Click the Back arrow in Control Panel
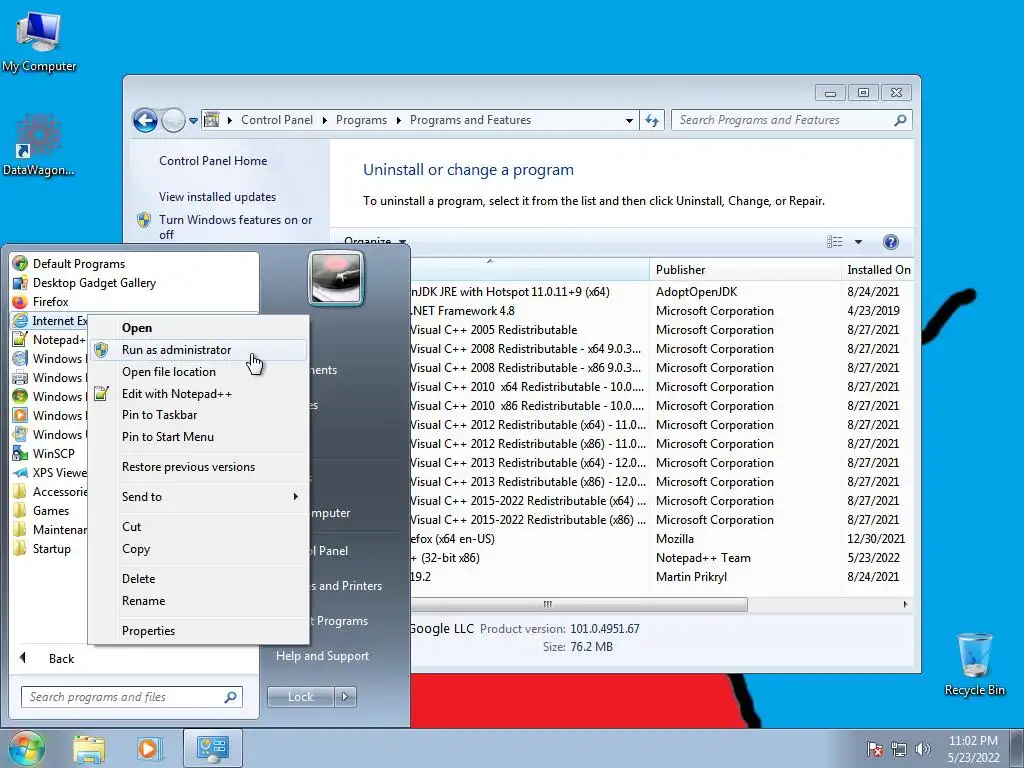1024x768 pixels. [x=145, y=120]
